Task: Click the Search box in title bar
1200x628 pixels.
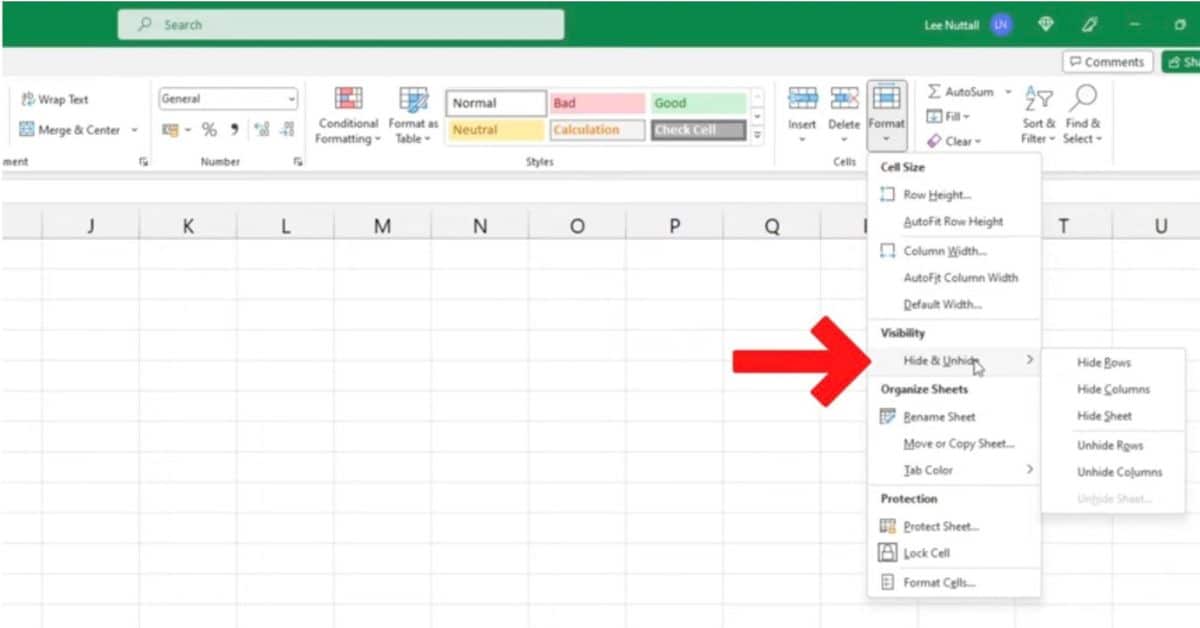Action: (341, 25)
